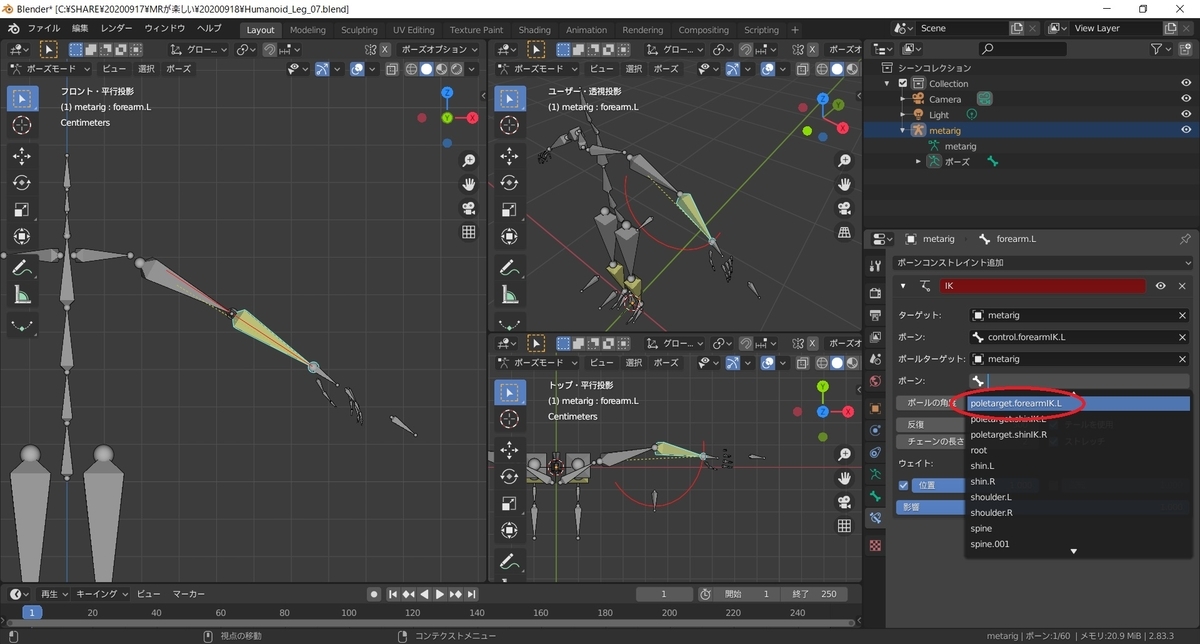This screenshot has height=644, width=1200.
Task: Collapse the IK constraint panel triangle
Action: [x=903, y=286]
